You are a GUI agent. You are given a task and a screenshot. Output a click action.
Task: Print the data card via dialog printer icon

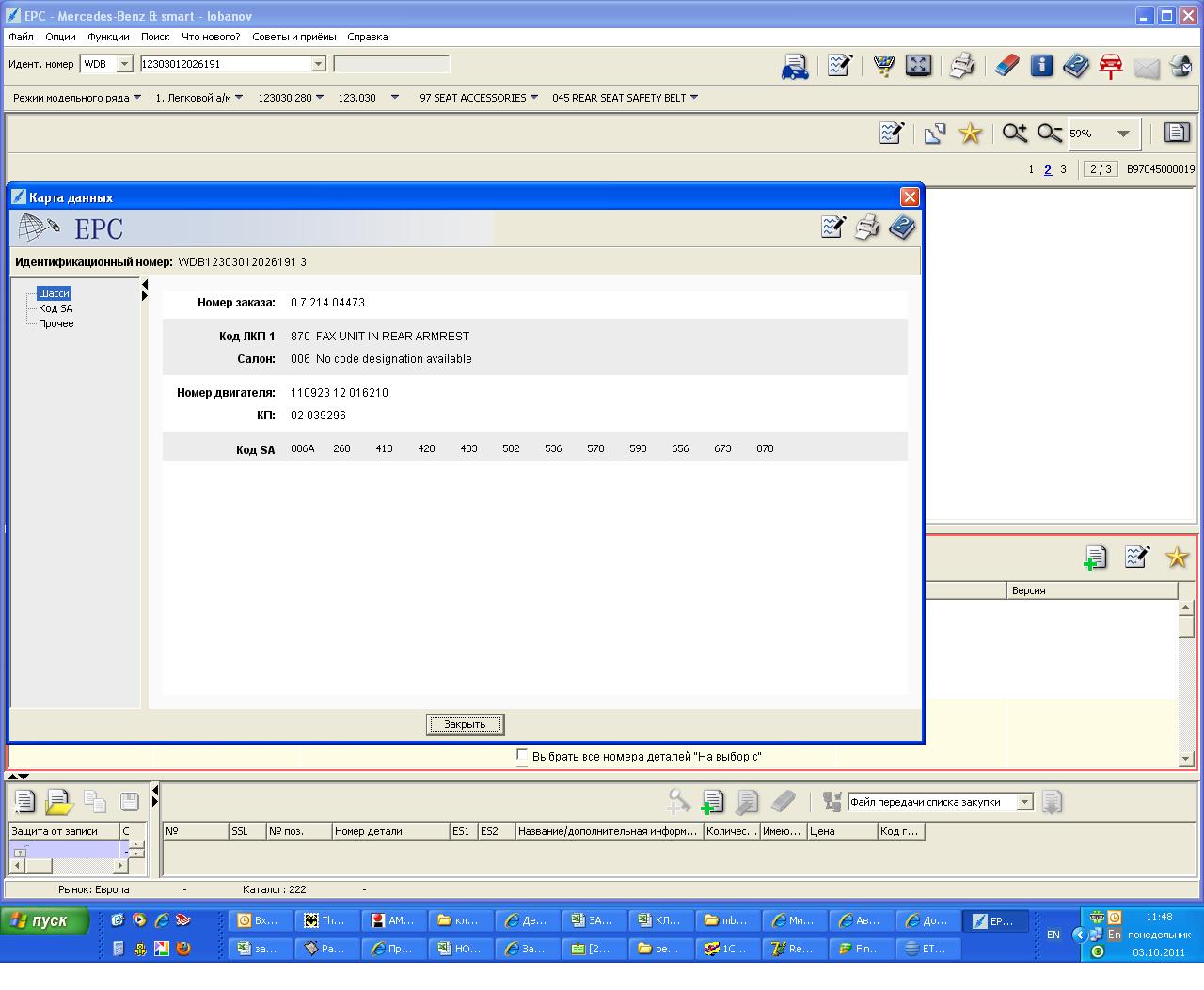point(866,228)
